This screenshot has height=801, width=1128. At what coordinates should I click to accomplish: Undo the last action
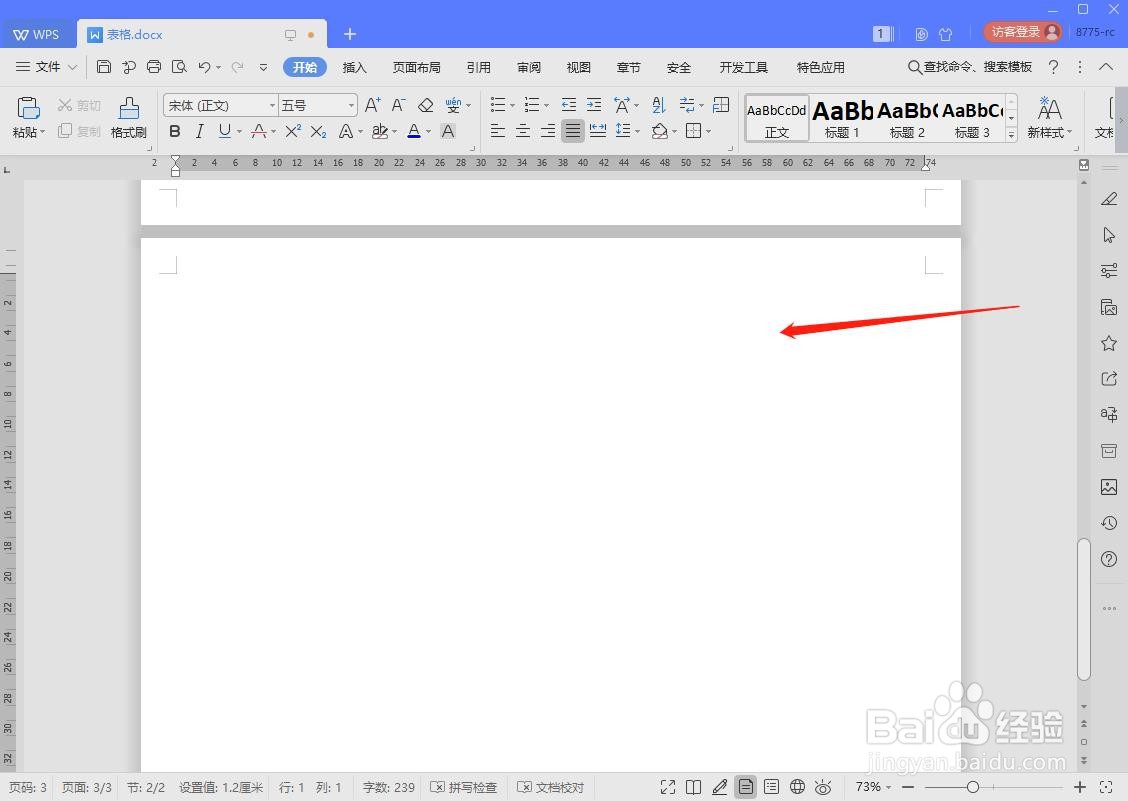pyautogui.click(x=204, y=67)
